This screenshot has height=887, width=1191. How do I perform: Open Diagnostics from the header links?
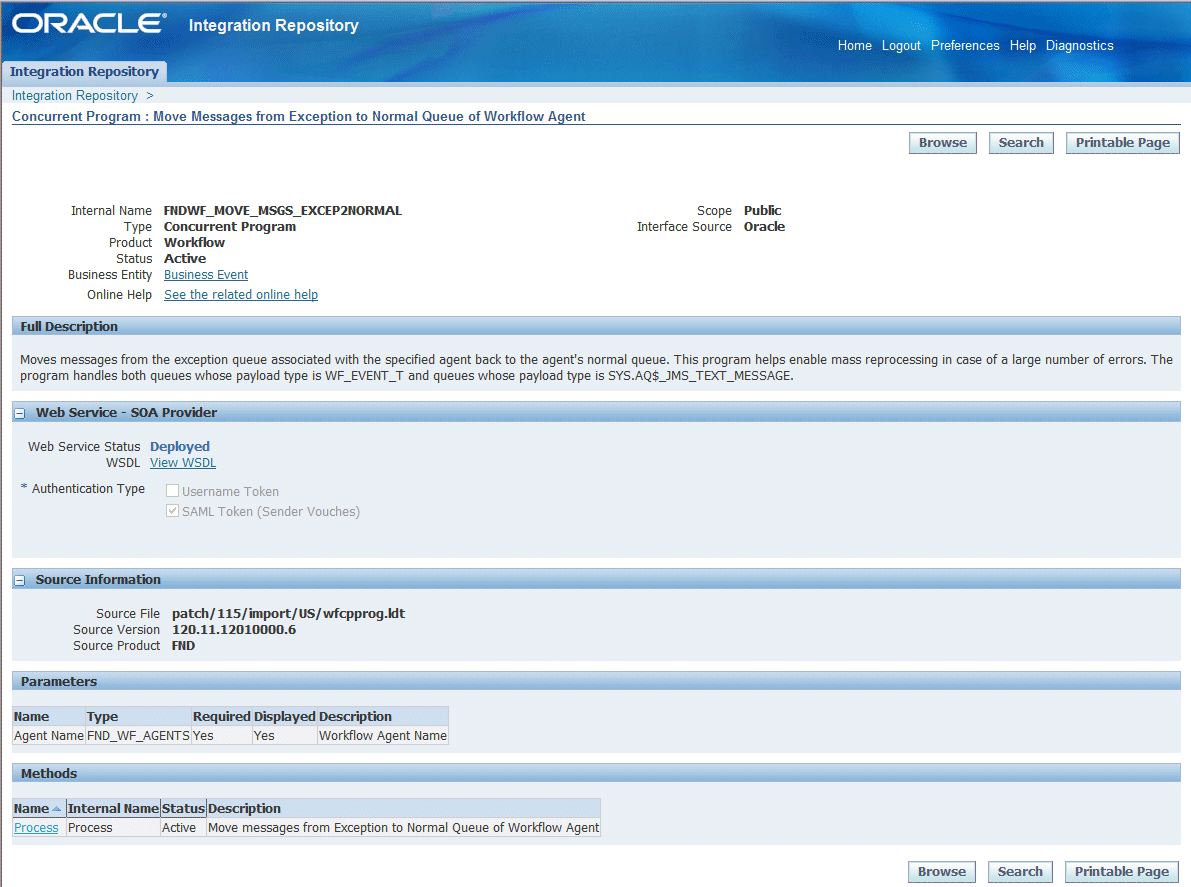(x=1079, y=46)
